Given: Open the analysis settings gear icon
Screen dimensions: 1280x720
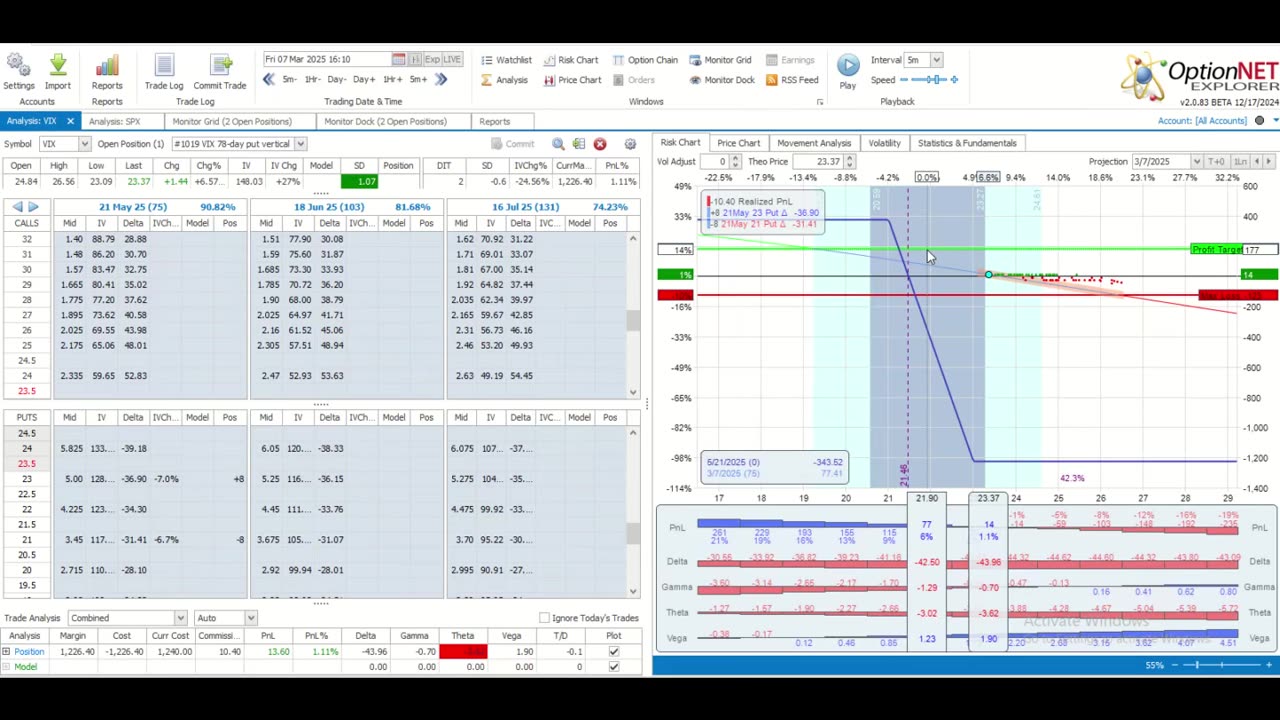Looking at the screenshot, I should click(630, 144).
